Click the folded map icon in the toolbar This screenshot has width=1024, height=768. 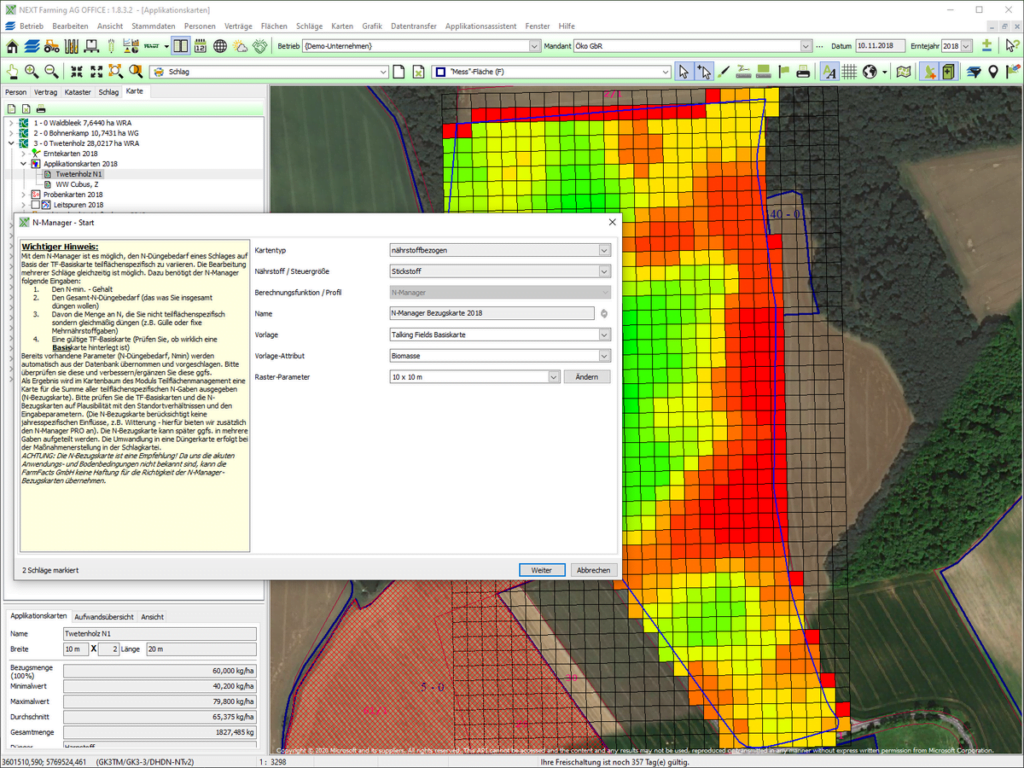pos(903,70)
